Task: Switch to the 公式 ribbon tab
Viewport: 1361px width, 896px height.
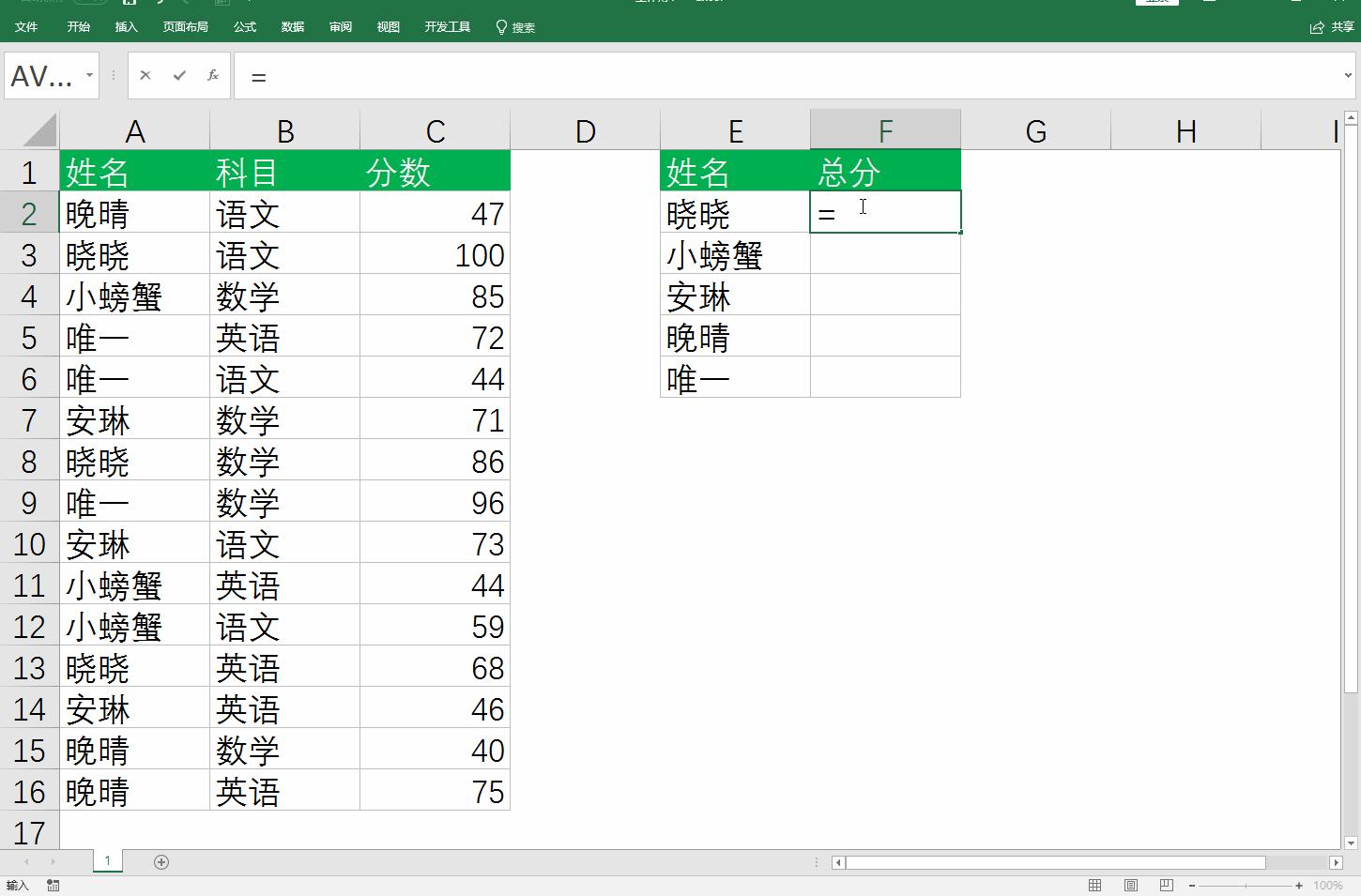Action: (244, 27)
